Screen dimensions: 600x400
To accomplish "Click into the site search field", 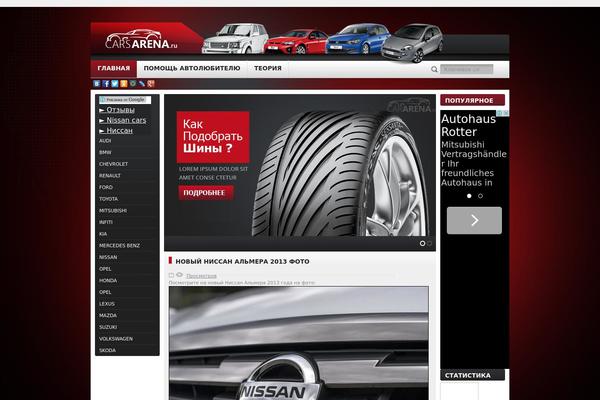I will 466,69.
